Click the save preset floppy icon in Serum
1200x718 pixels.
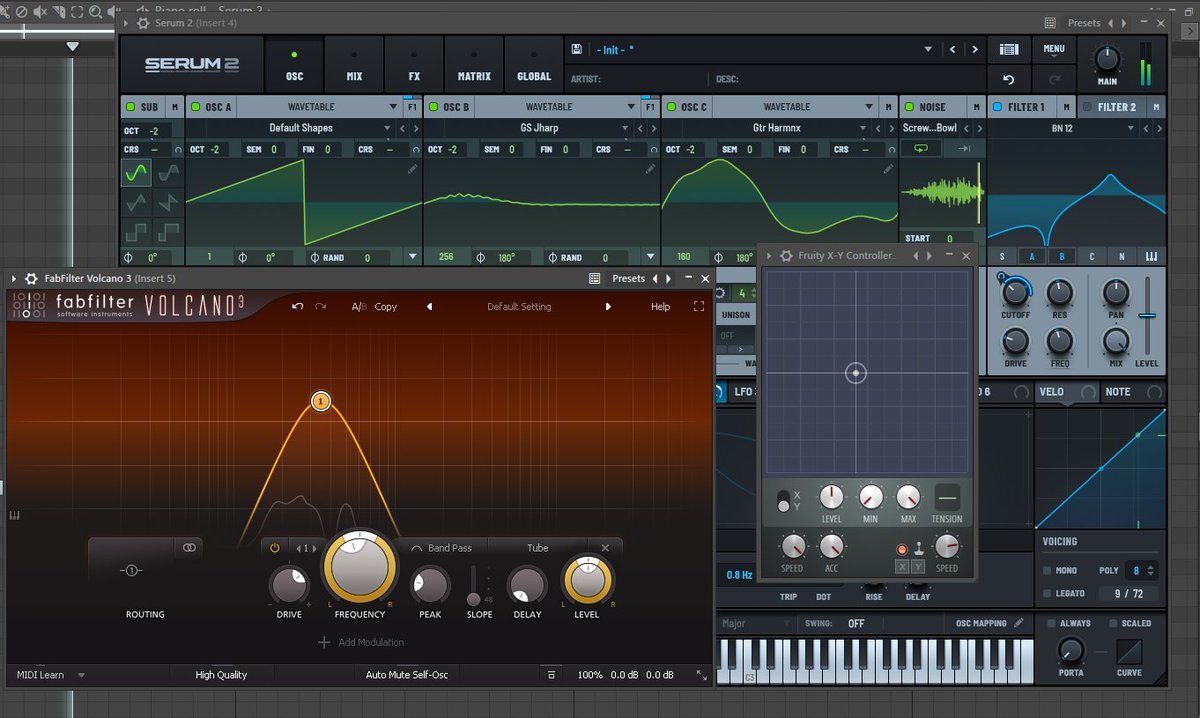(x=577, y=49)
